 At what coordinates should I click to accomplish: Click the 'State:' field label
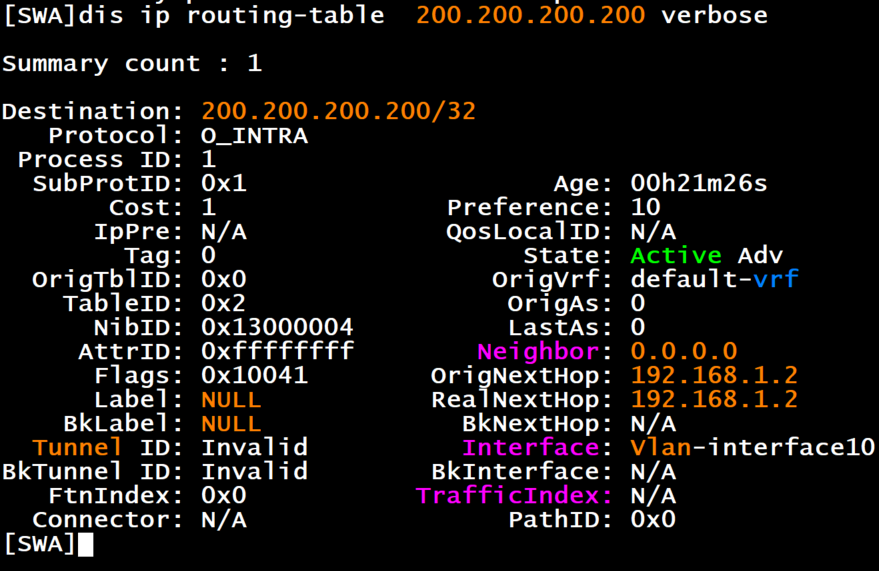(568, 256)
